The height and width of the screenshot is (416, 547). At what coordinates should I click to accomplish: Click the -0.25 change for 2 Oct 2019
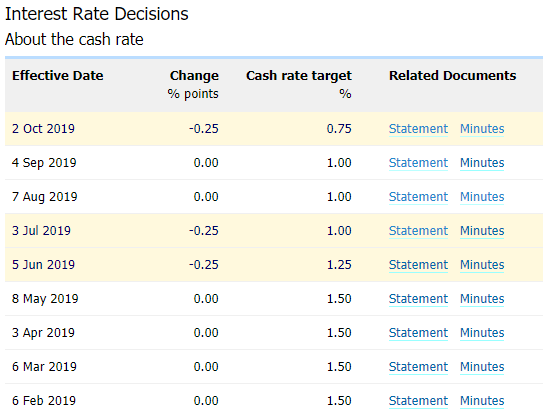pos(204,129)
